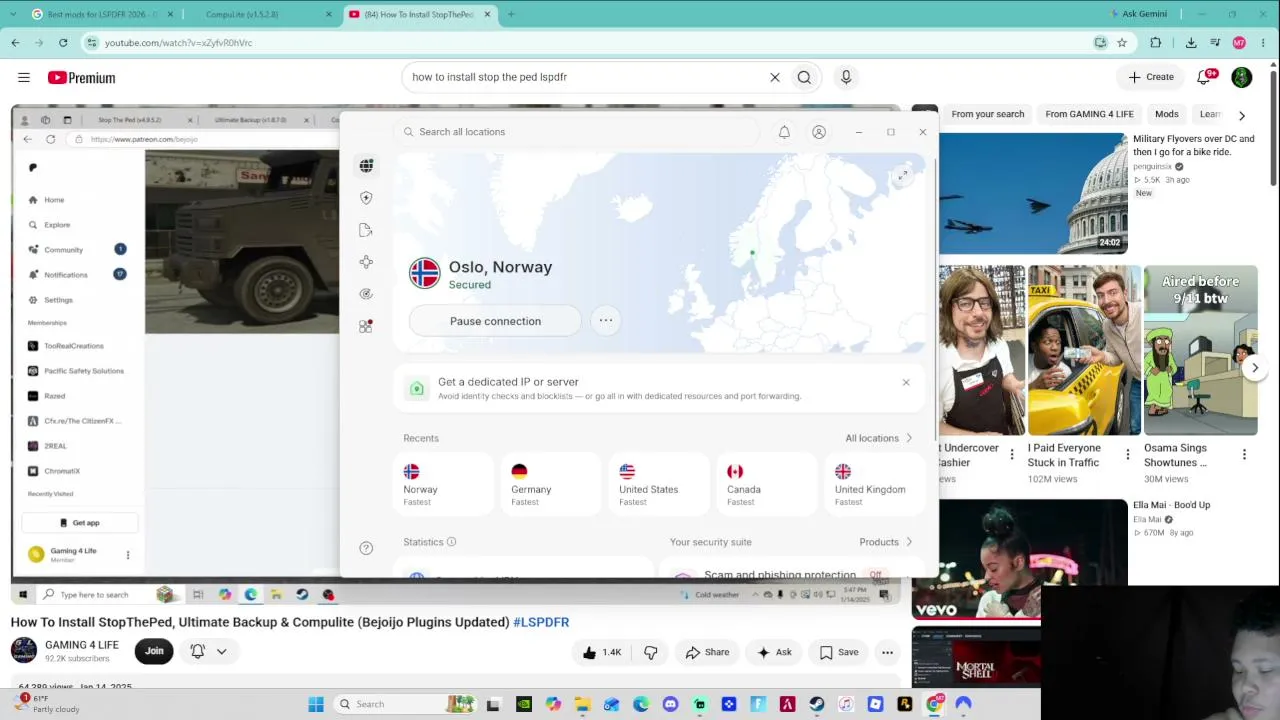Open the Ella Mai - Boo'd Up video title
The image size is (1280, 720).
[1171, 505]
